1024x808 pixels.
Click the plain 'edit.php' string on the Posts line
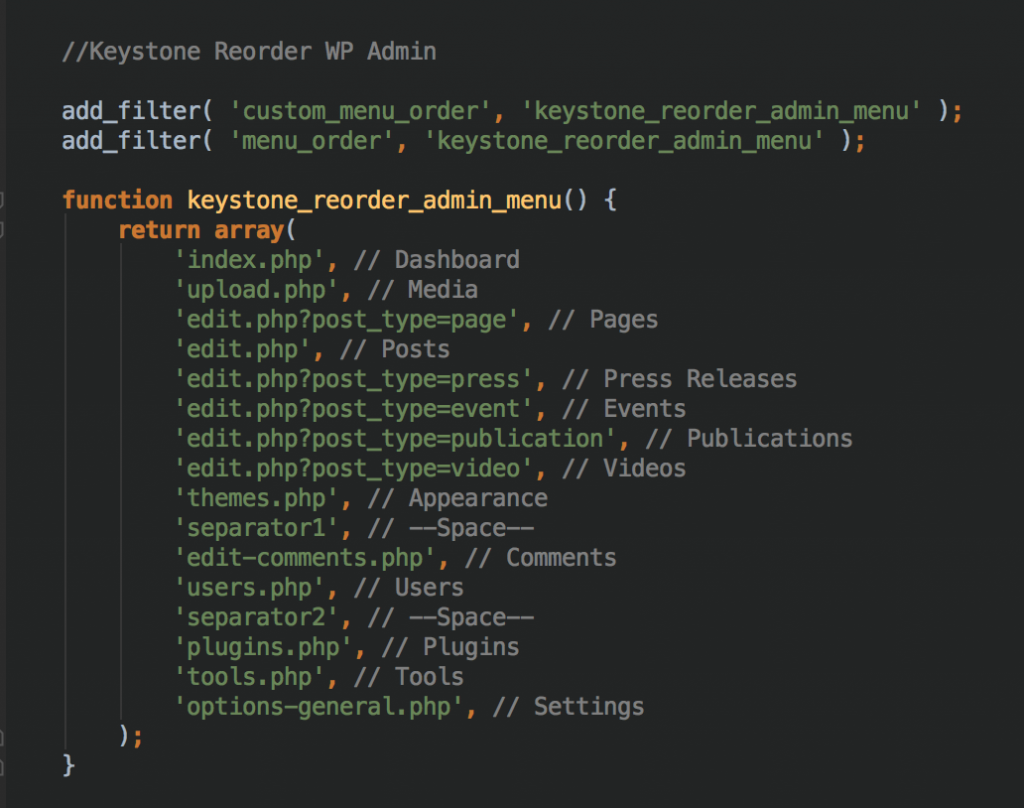242,349
